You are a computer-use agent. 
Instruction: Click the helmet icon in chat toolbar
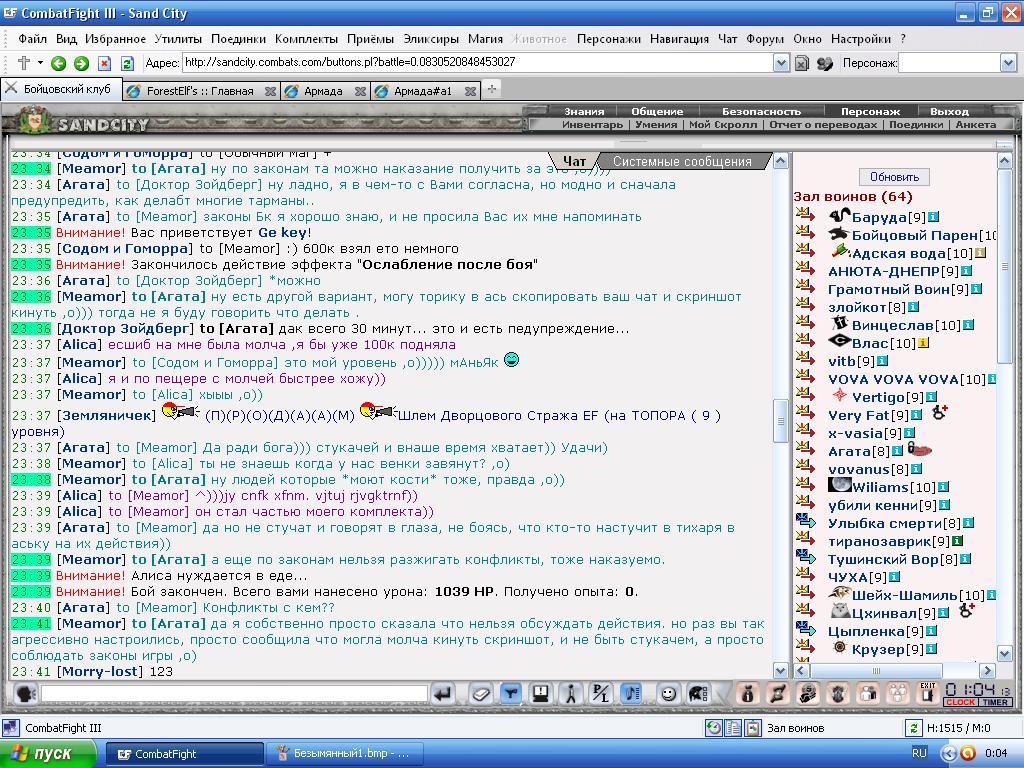click(x=698, y=693)
